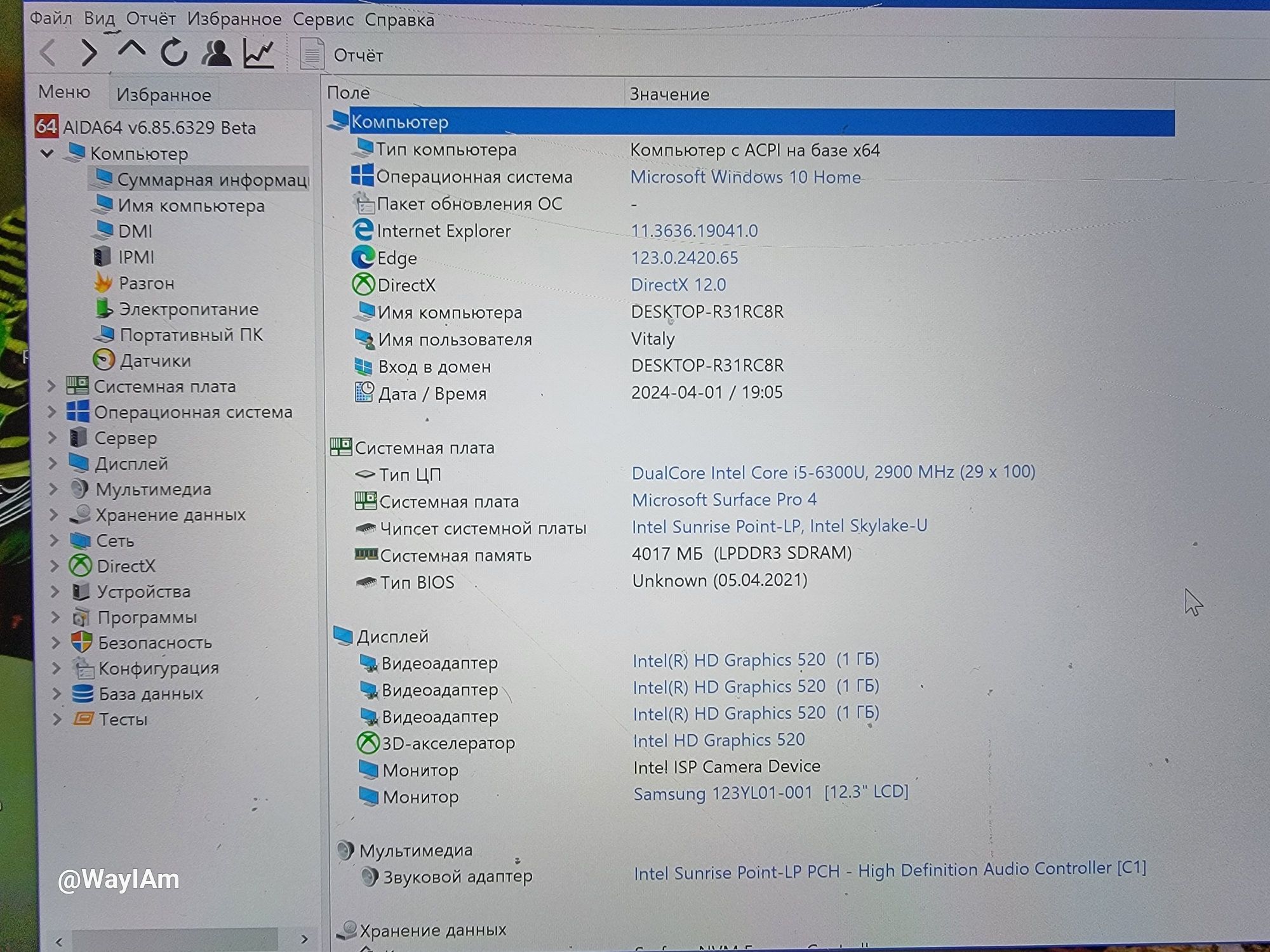
Task: Click the Конфигурация tree icon
Action: (x=83, y=668)
